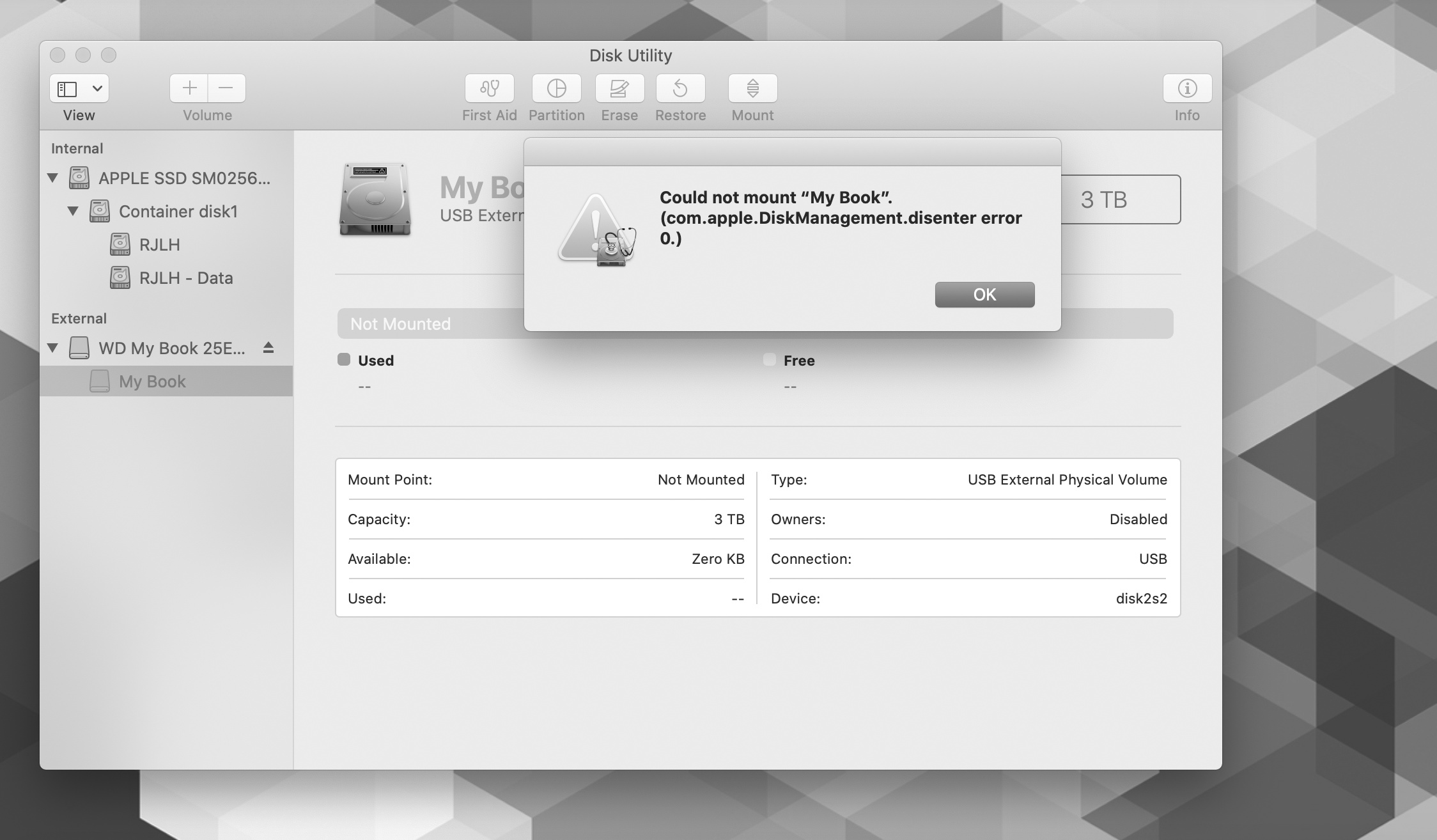Select My Book volume in sidebar
This screenshot has width=1437, height=840.
pos(152,382)
